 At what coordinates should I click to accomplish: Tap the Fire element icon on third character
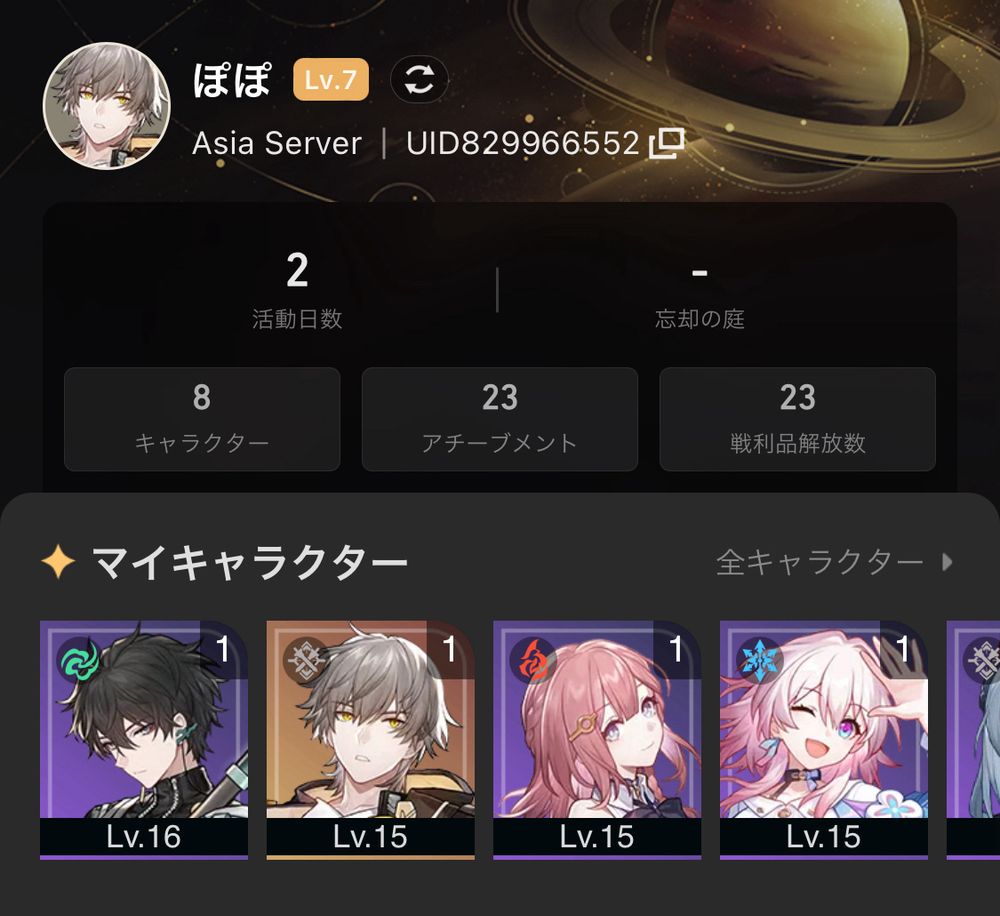pos(534,660)
